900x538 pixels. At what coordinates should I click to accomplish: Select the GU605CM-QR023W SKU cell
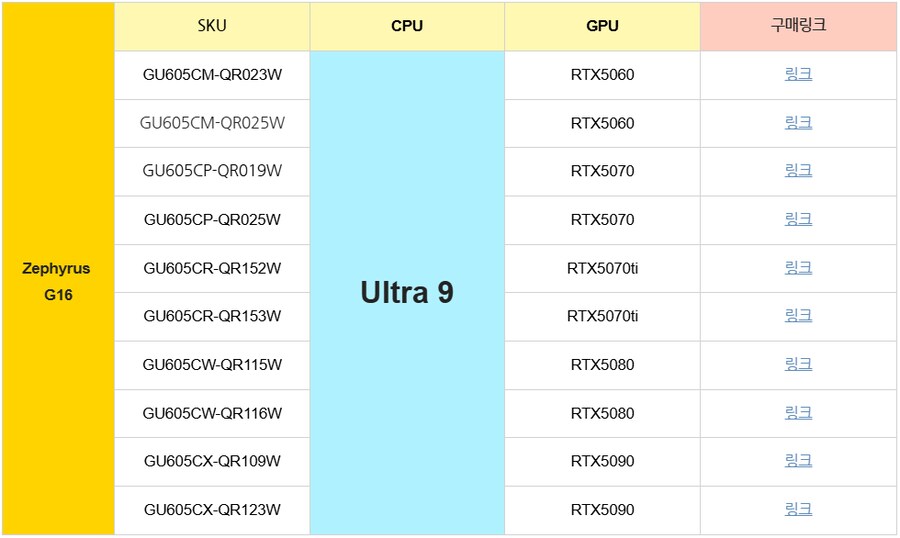[x=212, y=75]
